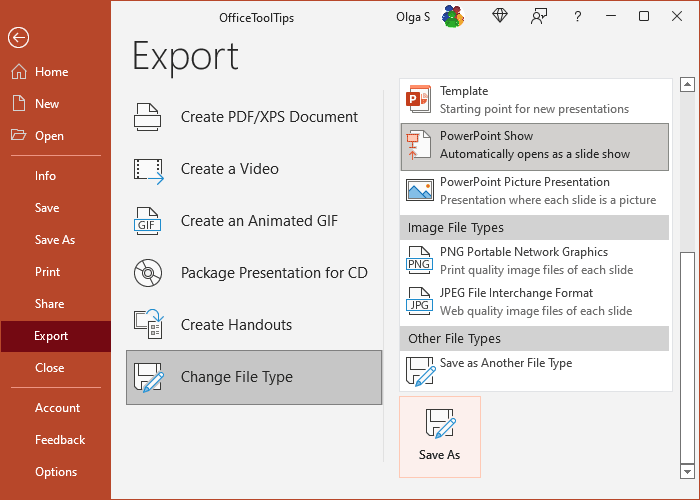Click the Template PowerPoint file icon
Image resolution: width=700 pixels, height=500 pixels.
tap(418, 99)
